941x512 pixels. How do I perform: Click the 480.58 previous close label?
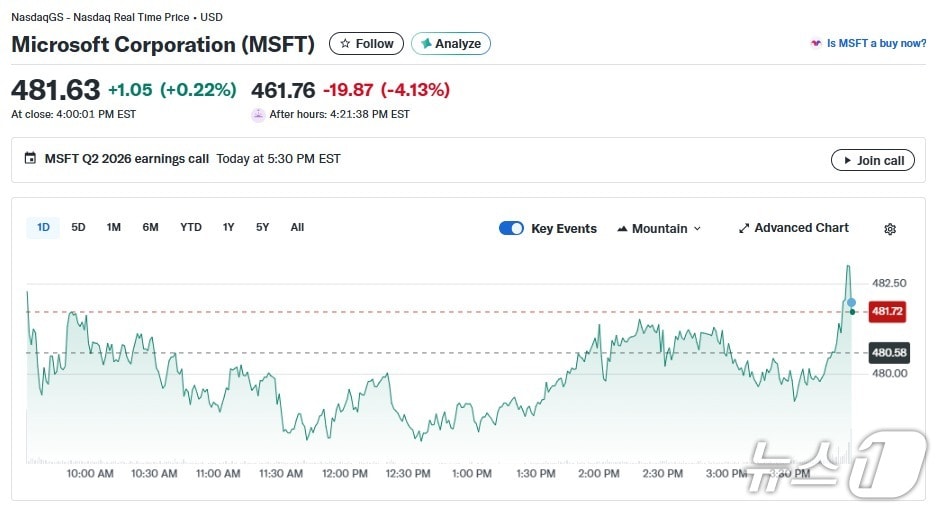[888, 352]
